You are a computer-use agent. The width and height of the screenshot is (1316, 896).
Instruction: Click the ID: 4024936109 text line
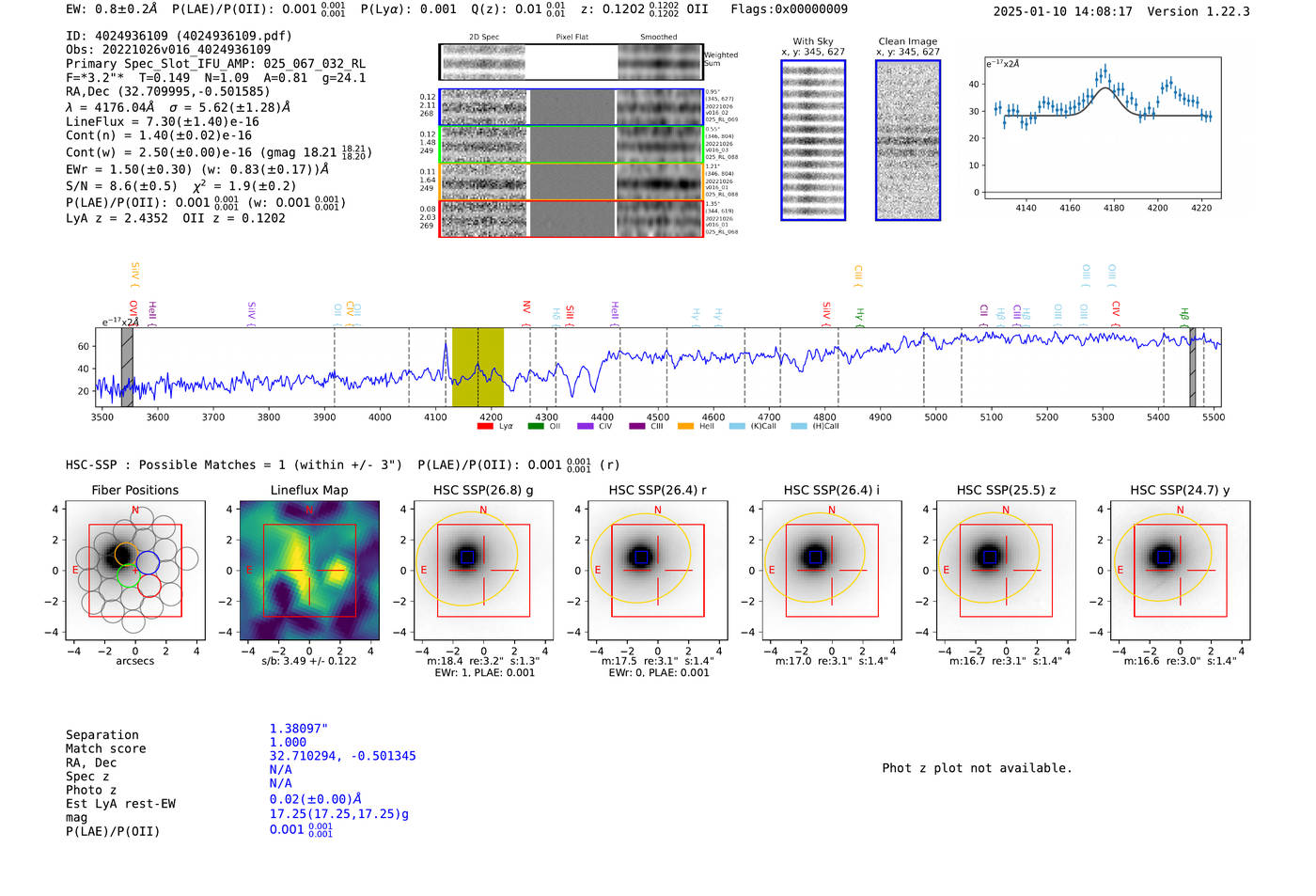point(179,36)
